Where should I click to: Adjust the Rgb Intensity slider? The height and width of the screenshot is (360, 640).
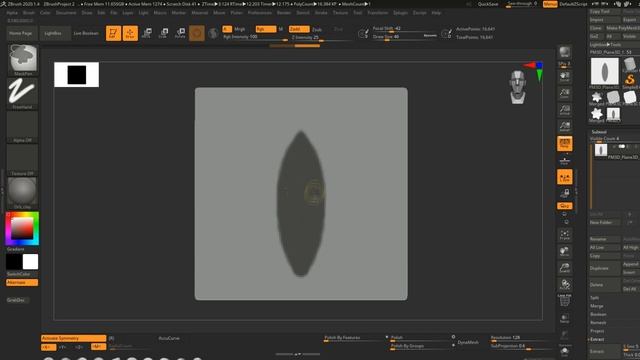(x=256, y=37)
